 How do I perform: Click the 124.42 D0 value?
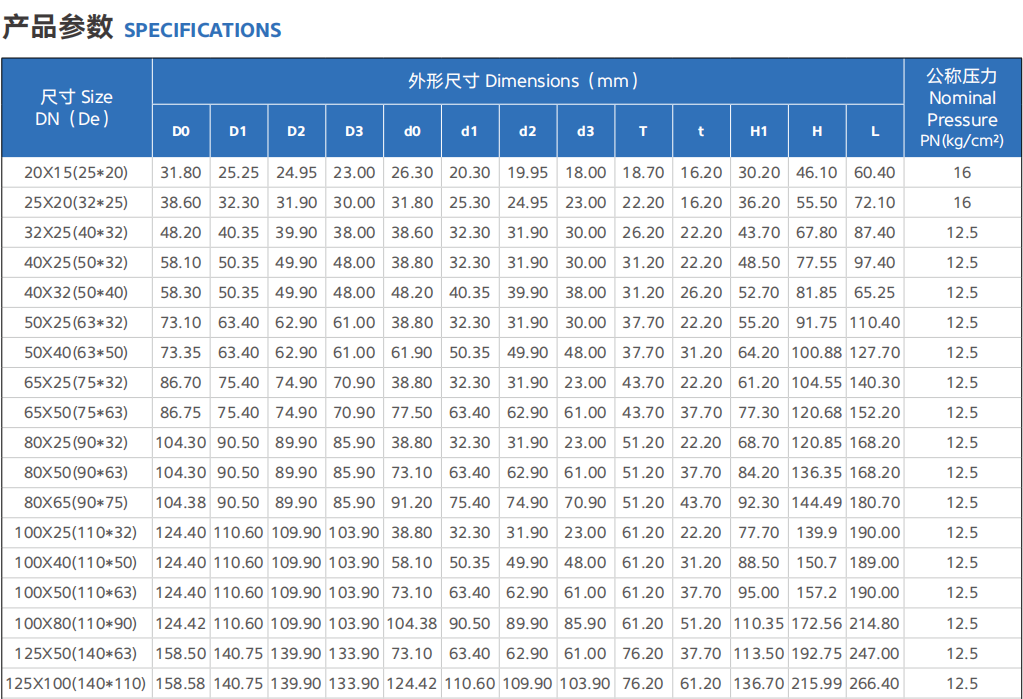pyautogui.click(x=181, y=624)
